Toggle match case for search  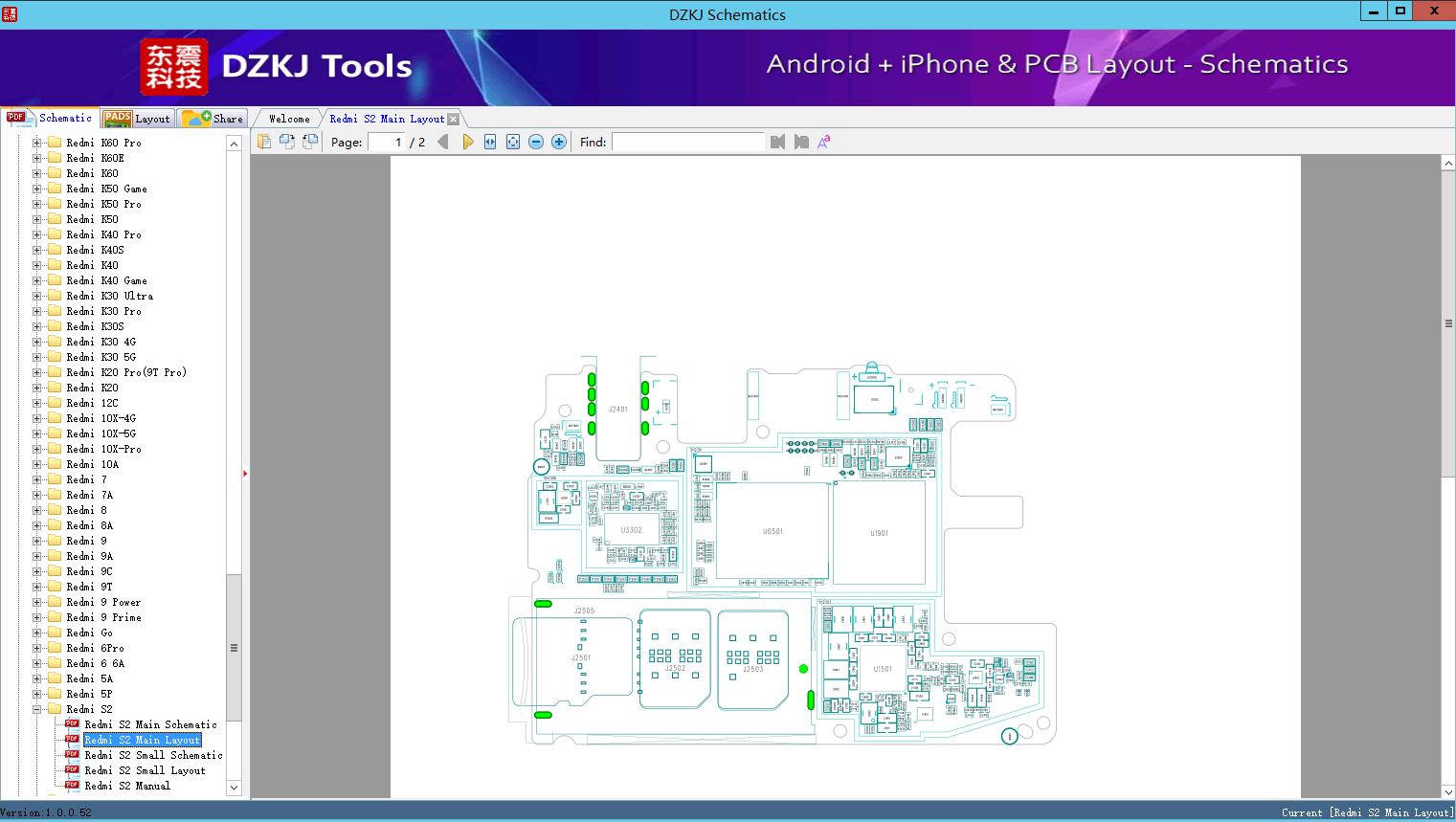tap(824, 142)
